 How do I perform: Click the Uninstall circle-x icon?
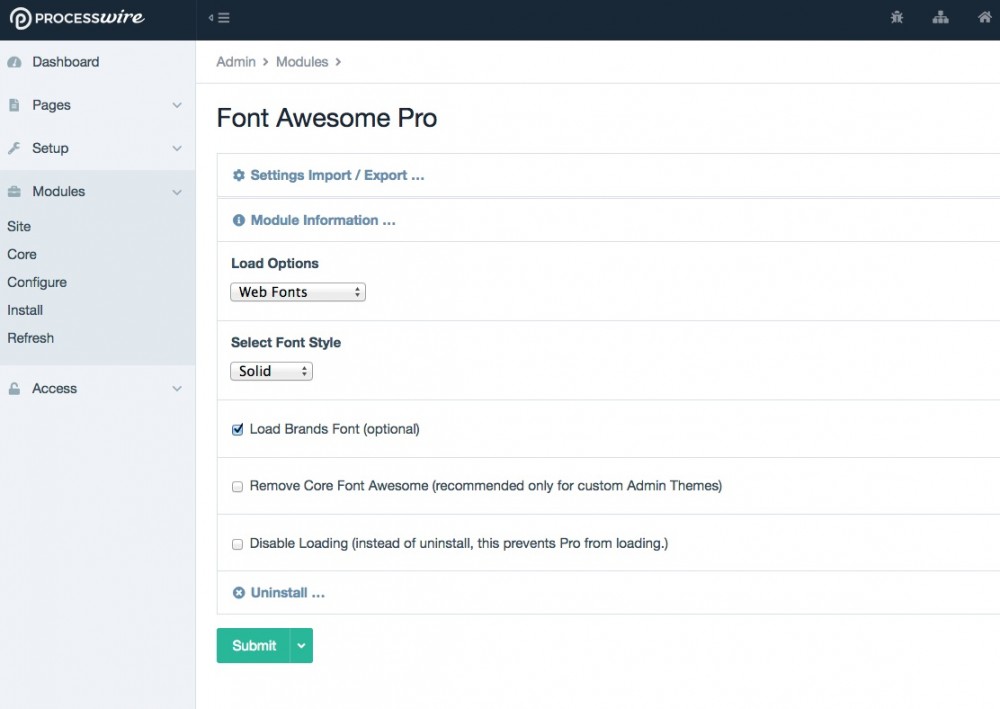(239, 593)
